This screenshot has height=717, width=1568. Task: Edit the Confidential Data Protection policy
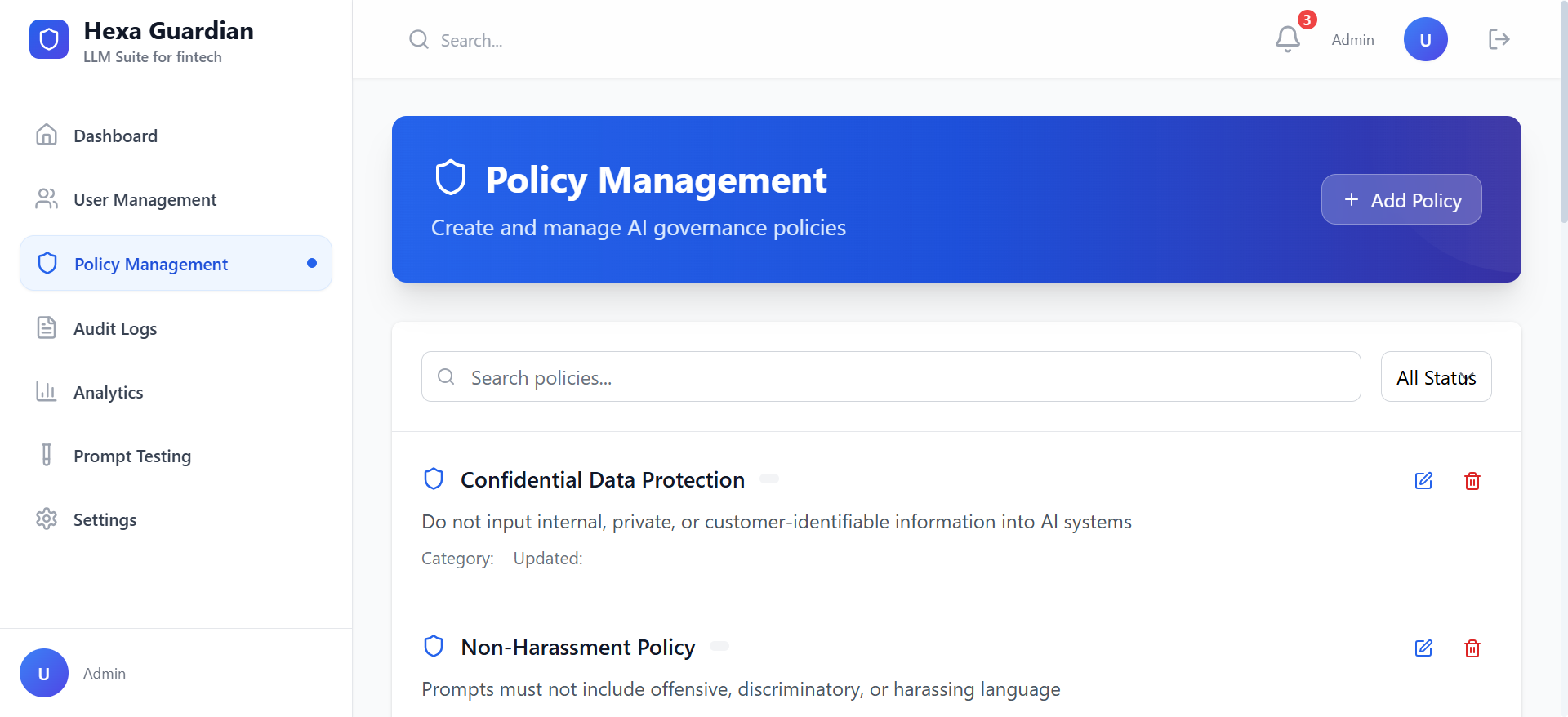click(1423, 481)
